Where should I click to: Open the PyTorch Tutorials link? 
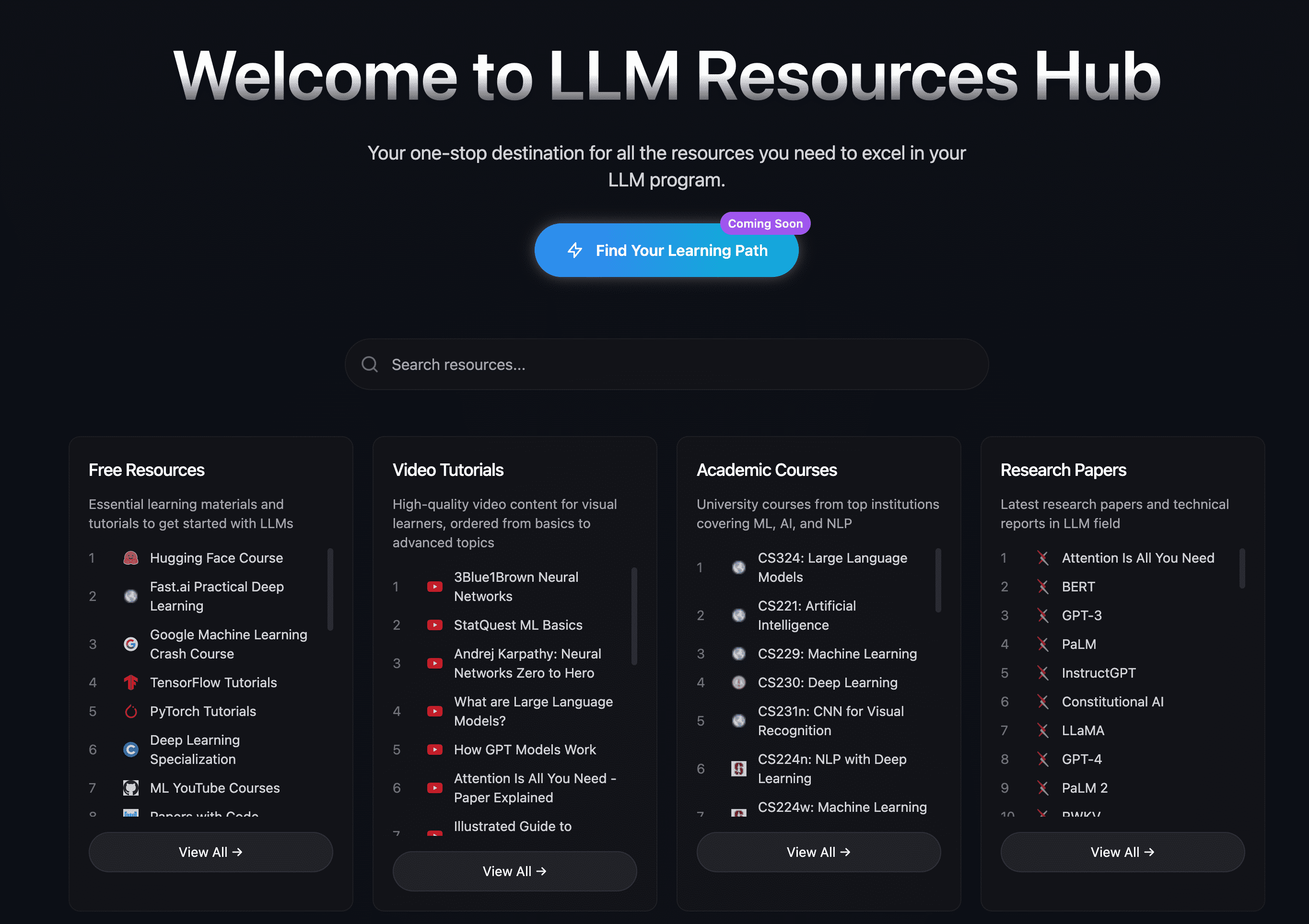(x=203, y=711)
